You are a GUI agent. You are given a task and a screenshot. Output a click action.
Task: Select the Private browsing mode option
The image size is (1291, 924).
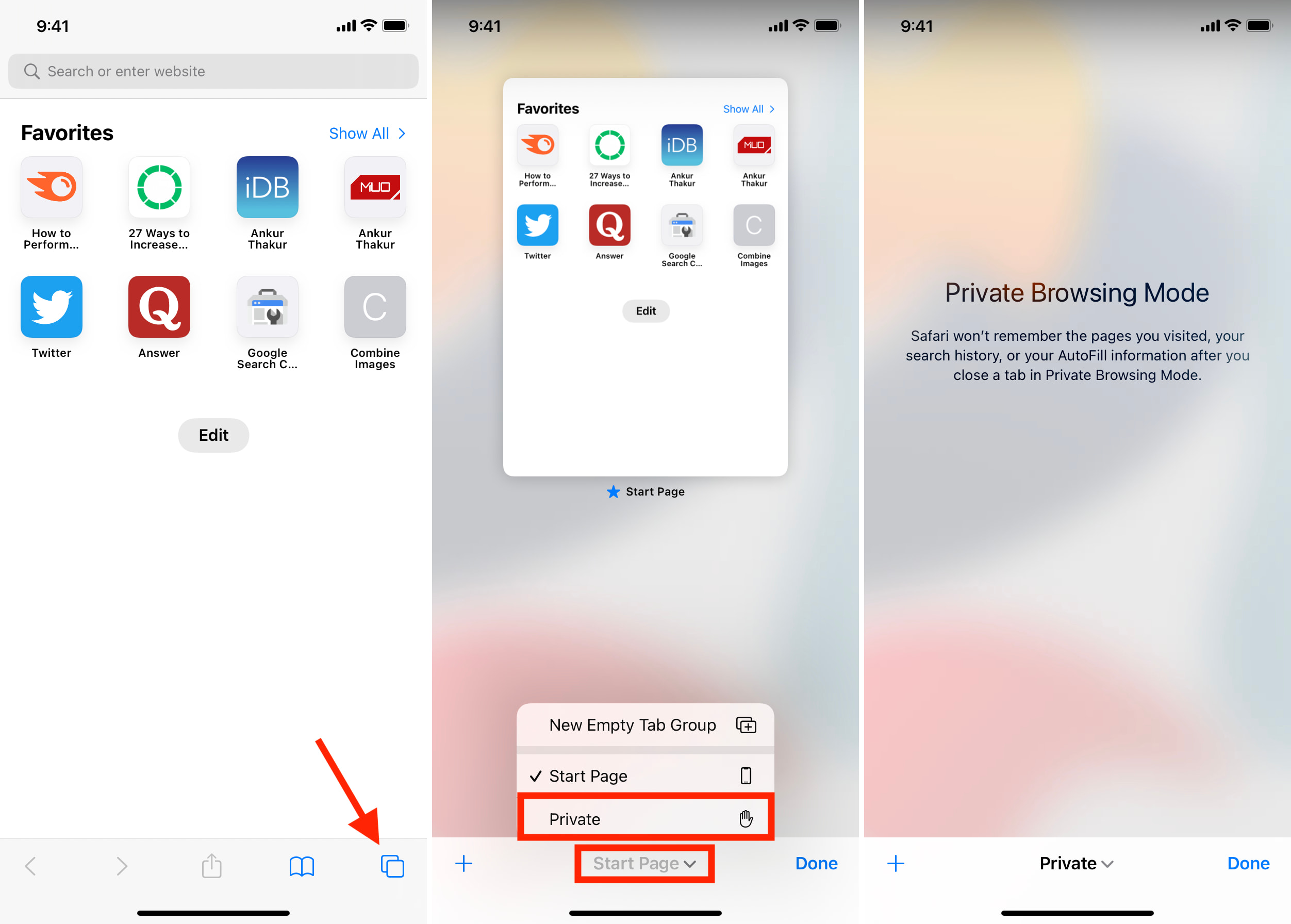(644, 818)
